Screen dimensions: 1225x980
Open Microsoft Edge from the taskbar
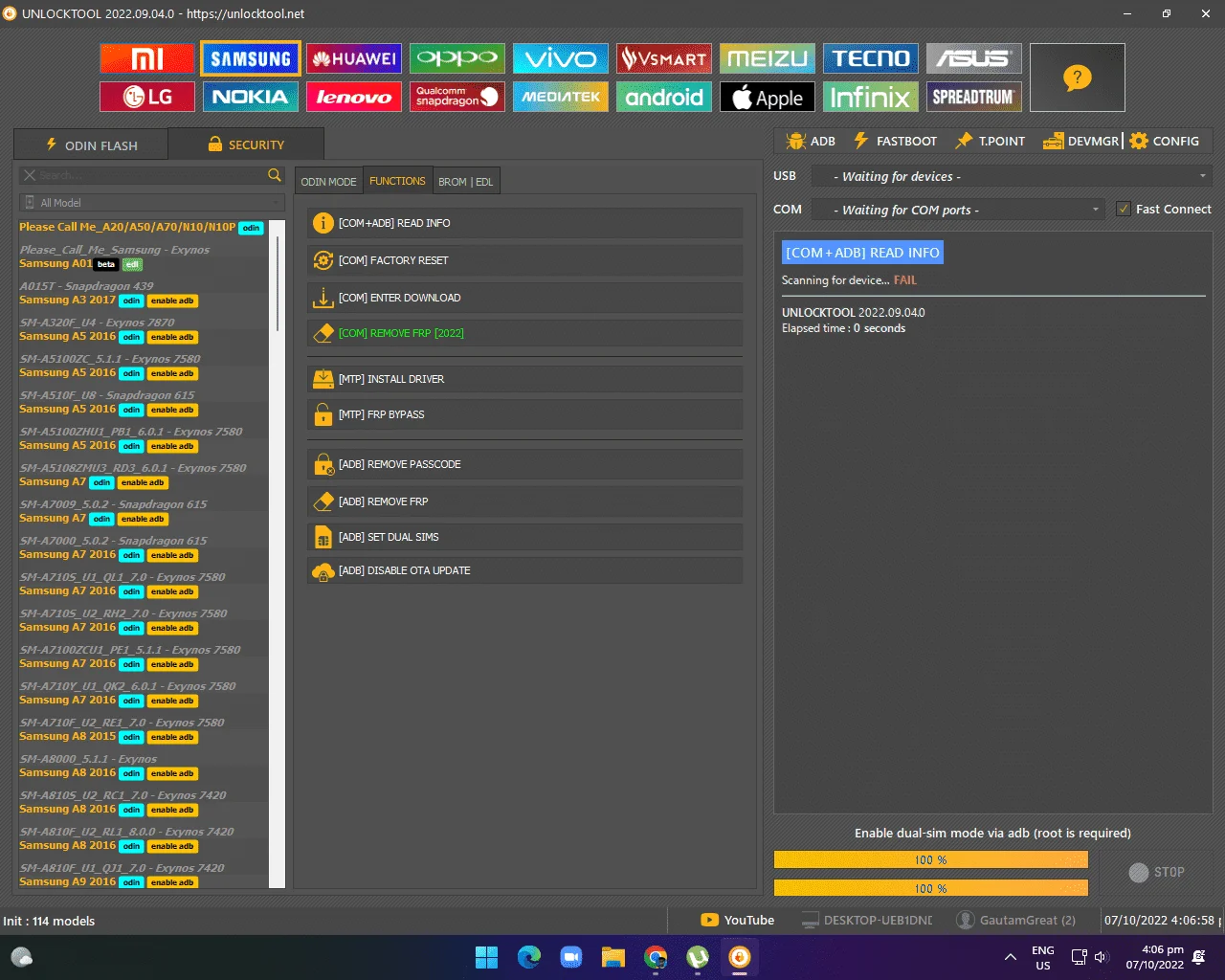[x=529, y=957]
